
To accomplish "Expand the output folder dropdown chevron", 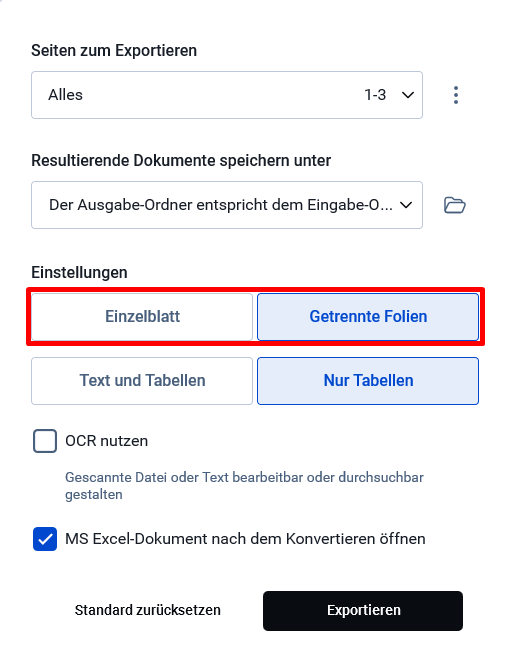I will click(x=406, y=205).
